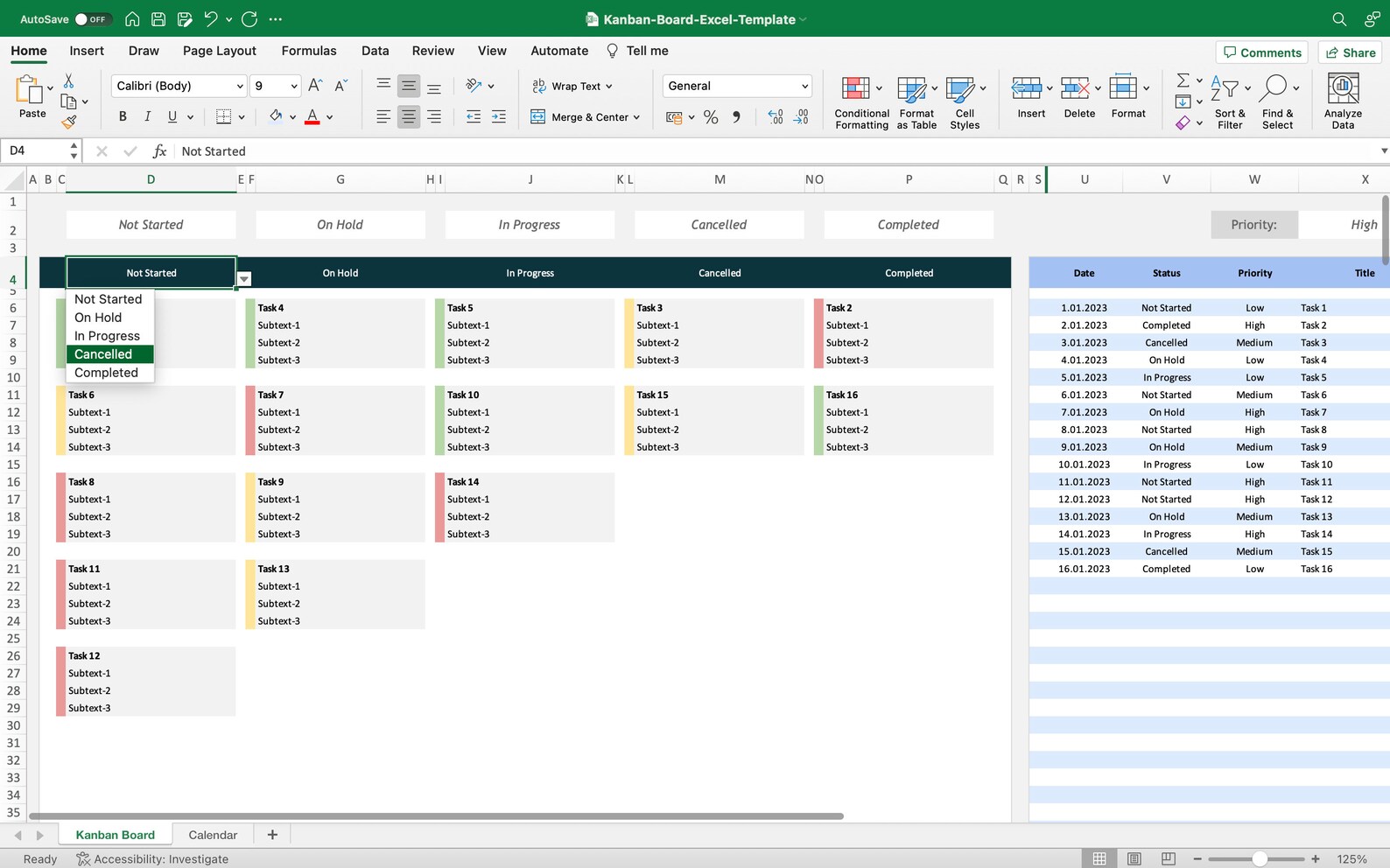Switch to the Calendar sheet tab

coord(213,835)
